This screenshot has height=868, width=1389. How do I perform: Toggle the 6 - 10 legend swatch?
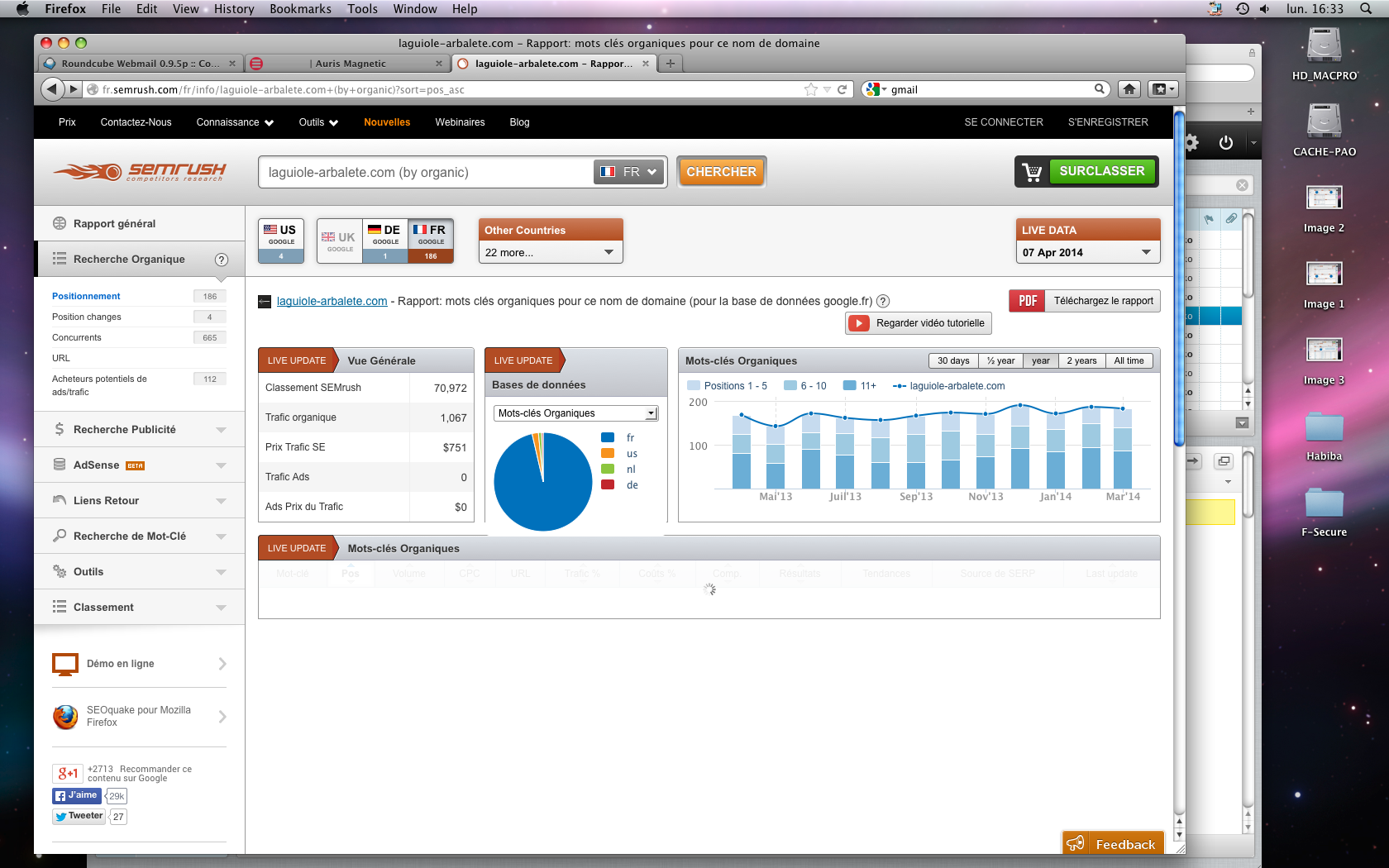pyautogui.click(x=790, y=386)
